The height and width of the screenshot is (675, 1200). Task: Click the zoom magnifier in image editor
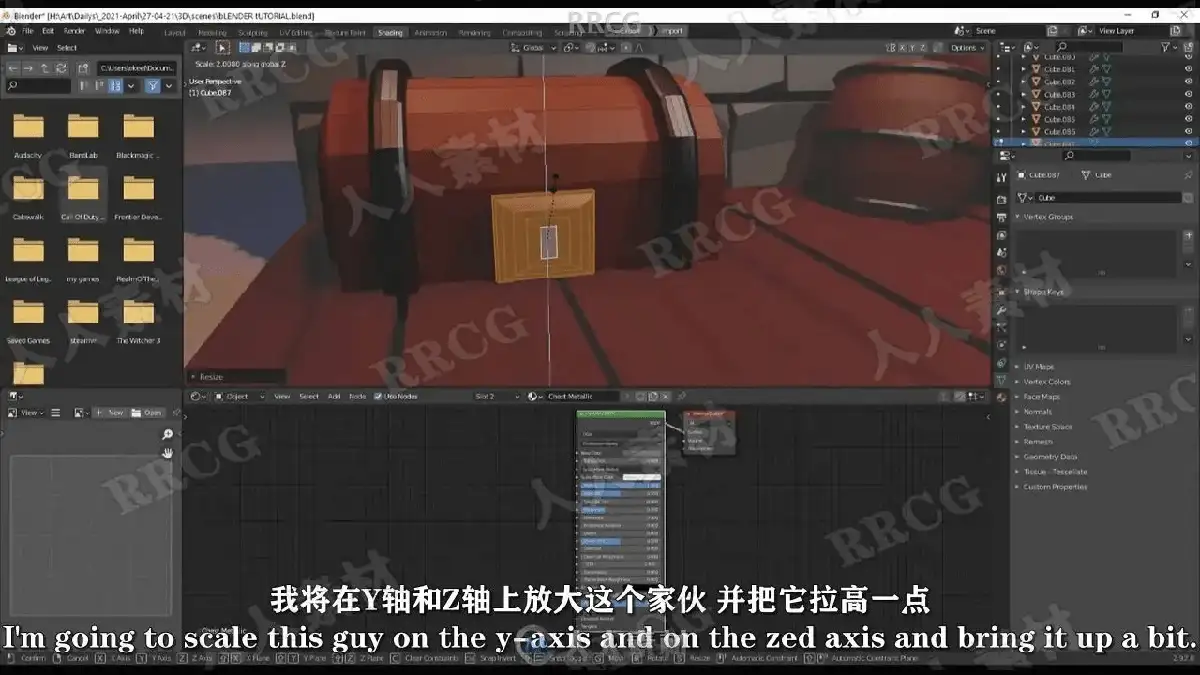pyautogui.click(x=167, y=434)
